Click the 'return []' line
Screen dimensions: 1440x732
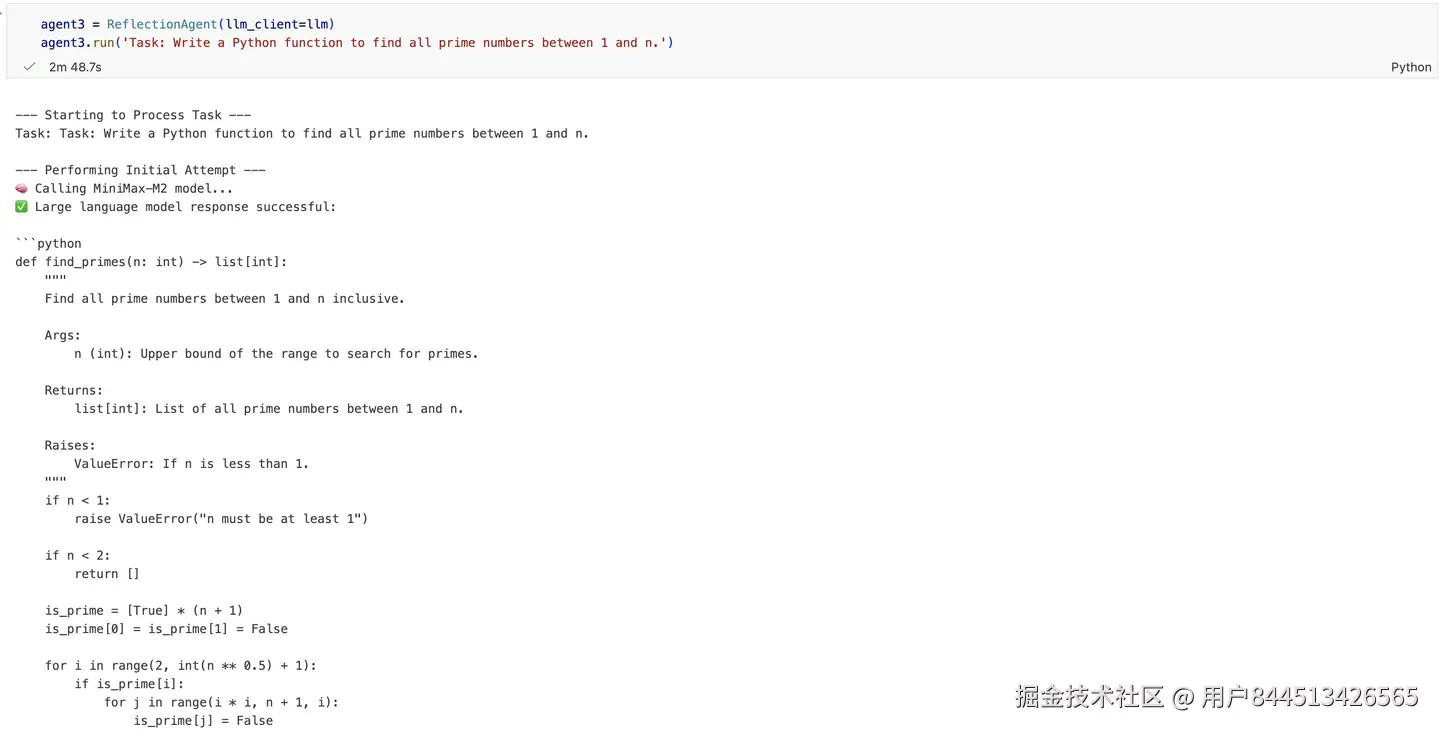(107, 573)
